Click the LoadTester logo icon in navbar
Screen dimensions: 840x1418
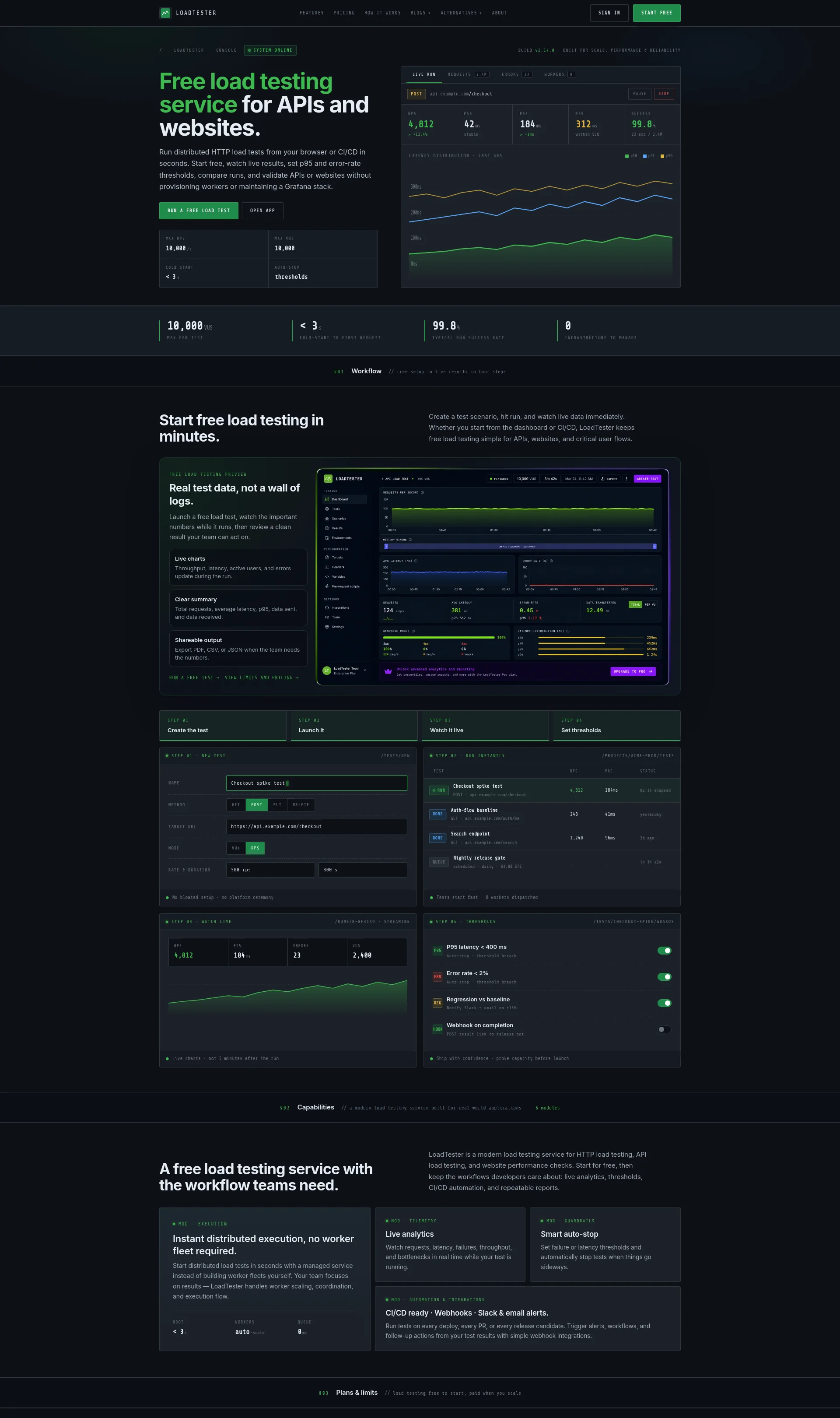coord(165,12)
